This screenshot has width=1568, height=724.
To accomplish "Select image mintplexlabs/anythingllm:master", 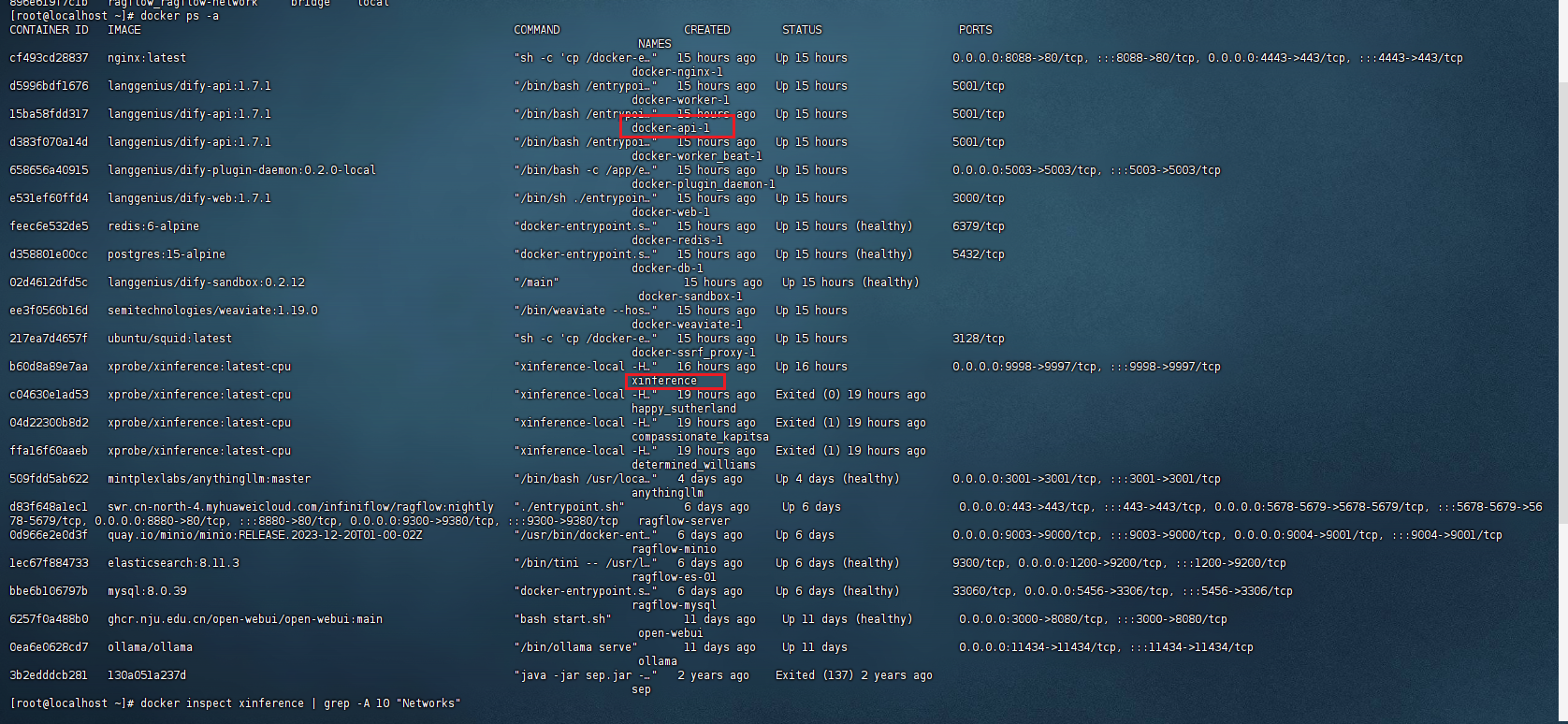I will pyautogui.click(x=209, y=479).
